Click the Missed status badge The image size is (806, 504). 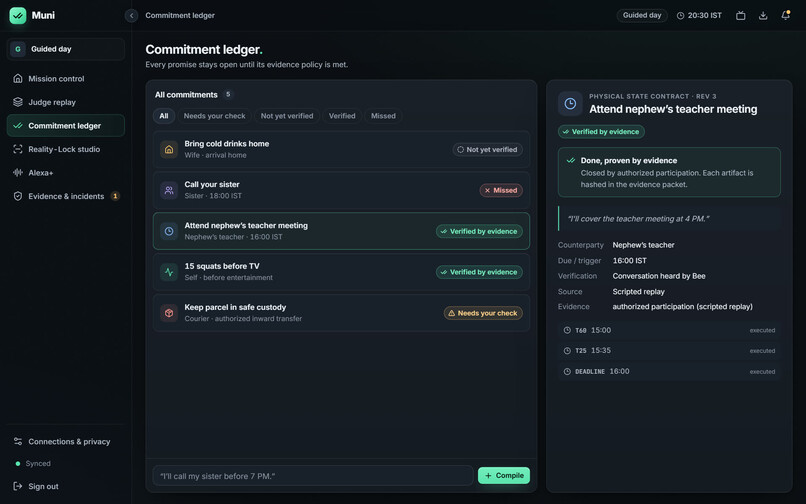(x=501, y=190)
